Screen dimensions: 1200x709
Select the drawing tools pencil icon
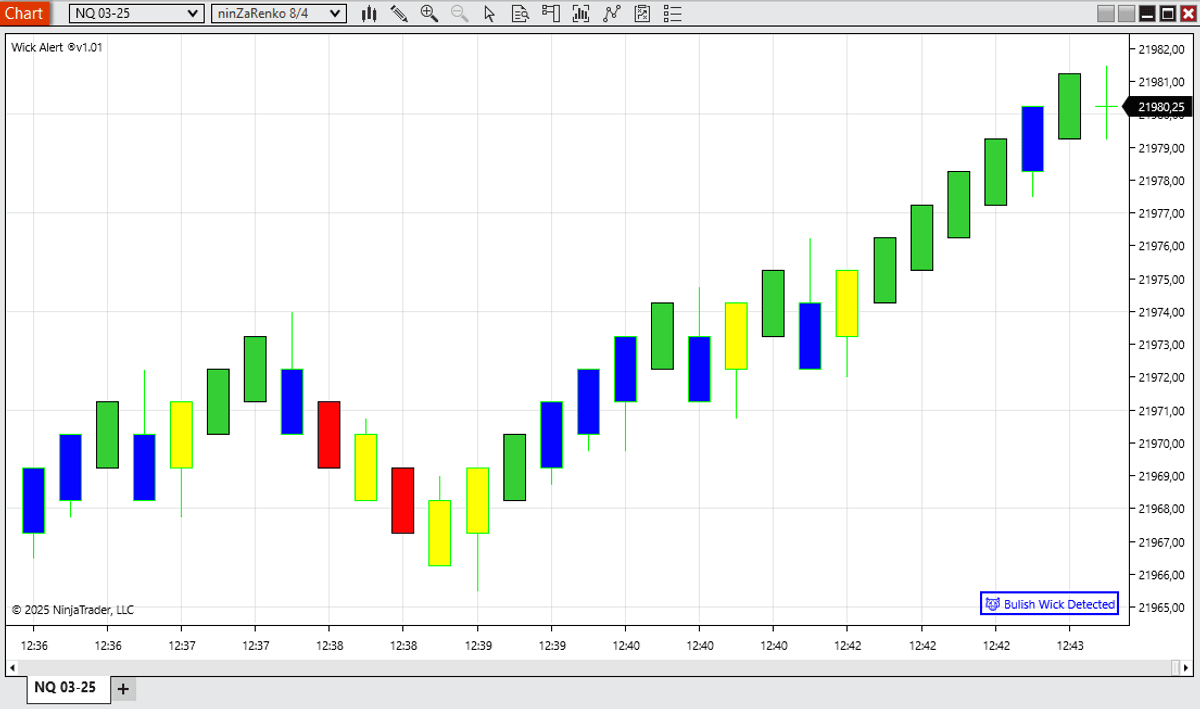pos(399,13)
